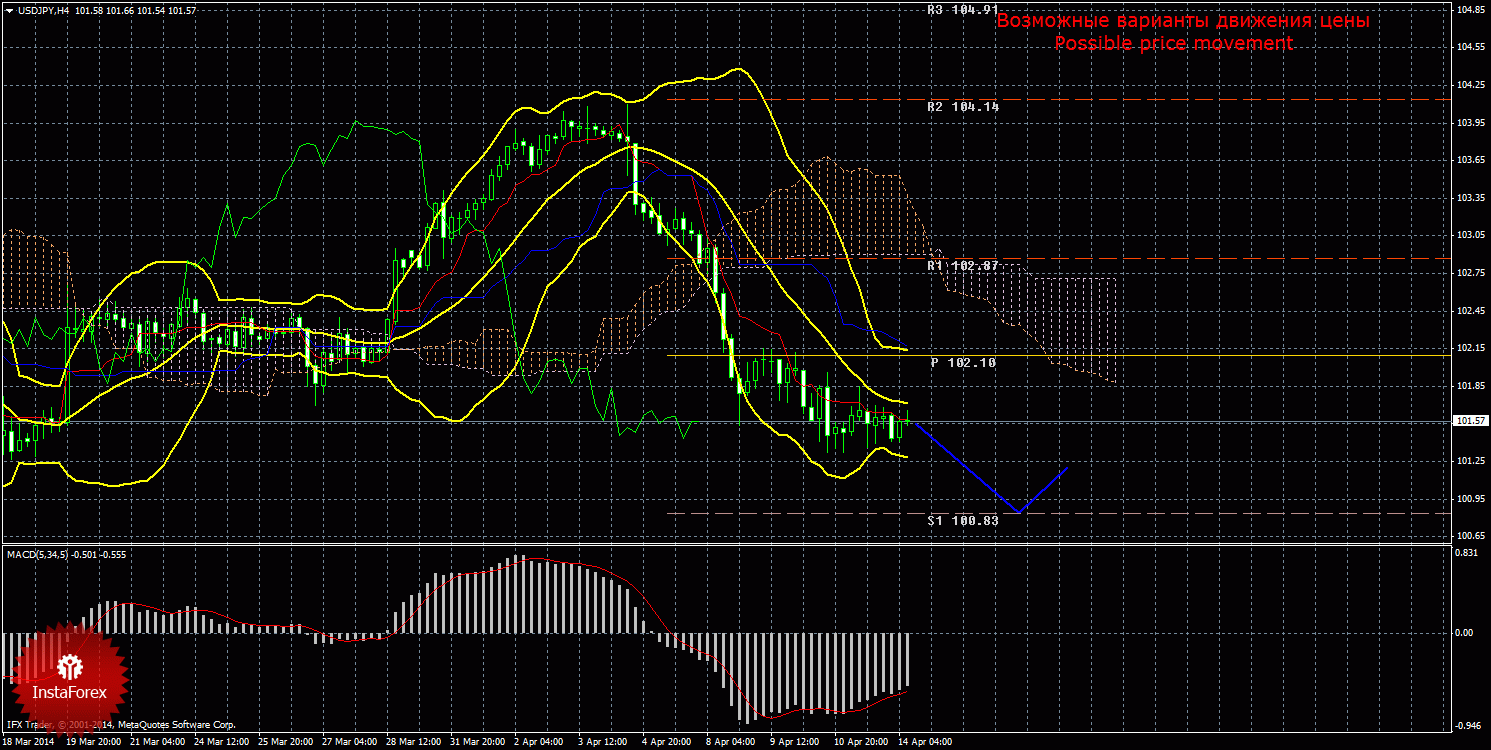Screen dimensions: 1491x750
Task: Select the R3 104.91 resistance label
Action: pyautogui.click(x=963, y=10)
